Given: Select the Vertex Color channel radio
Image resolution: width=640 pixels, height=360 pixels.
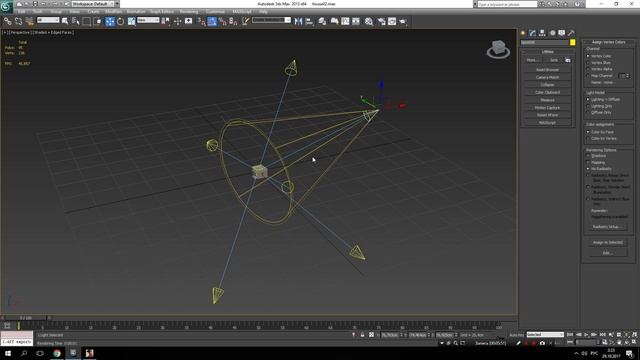Looking at the screenshot, I should tap(588, 56).
